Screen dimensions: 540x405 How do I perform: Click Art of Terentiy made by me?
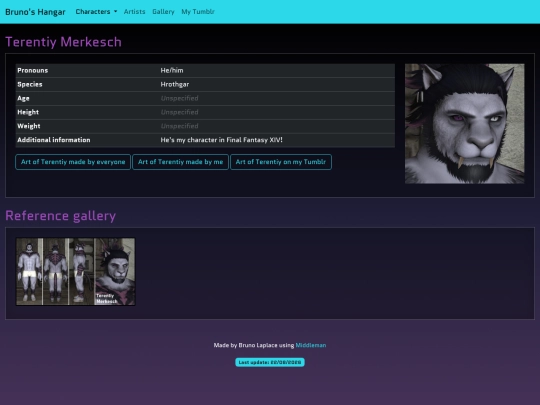click(x=180, y=162)
